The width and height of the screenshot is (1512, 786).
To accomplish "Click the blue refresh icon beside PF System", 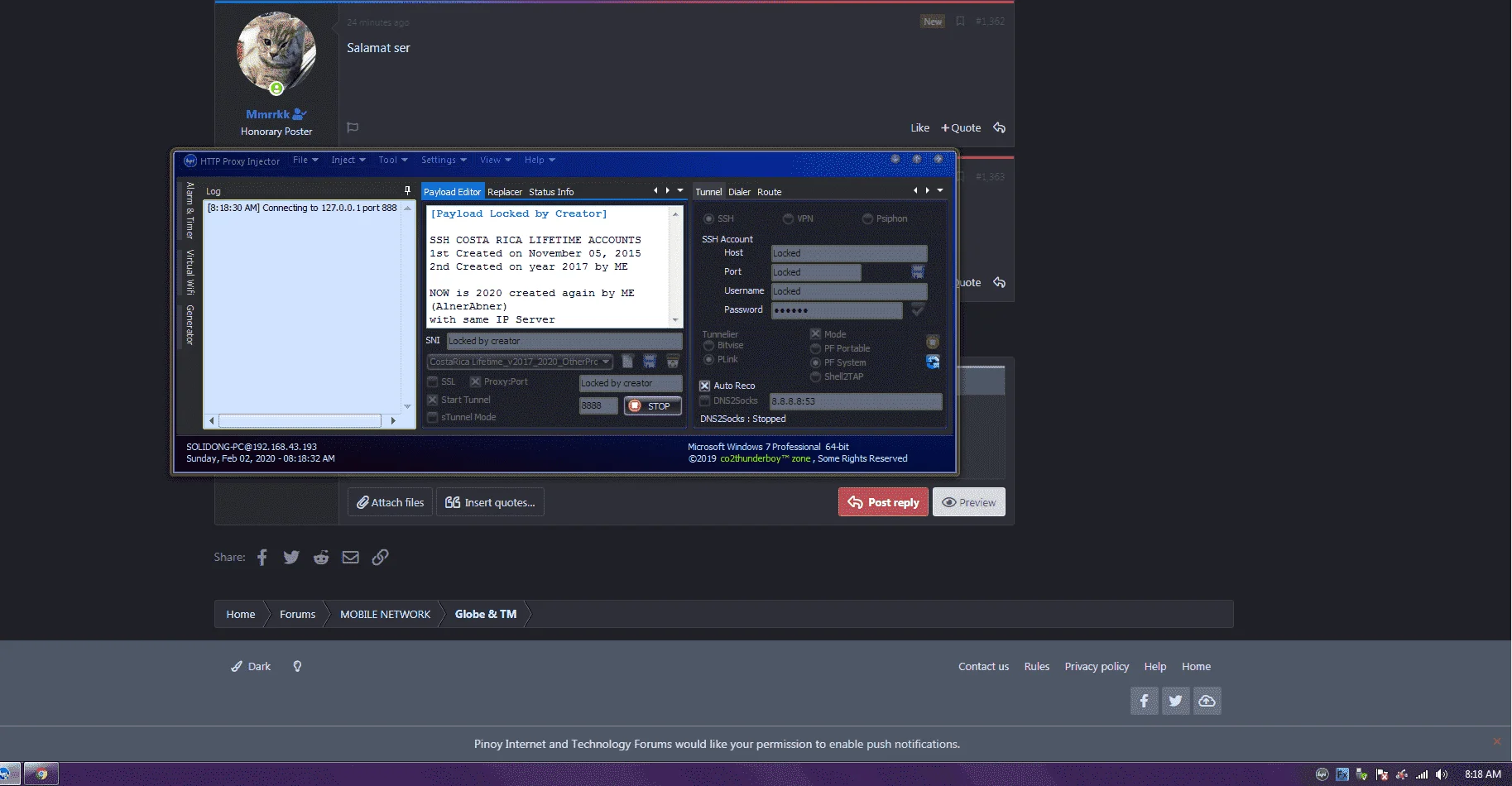I will (933, 362).
